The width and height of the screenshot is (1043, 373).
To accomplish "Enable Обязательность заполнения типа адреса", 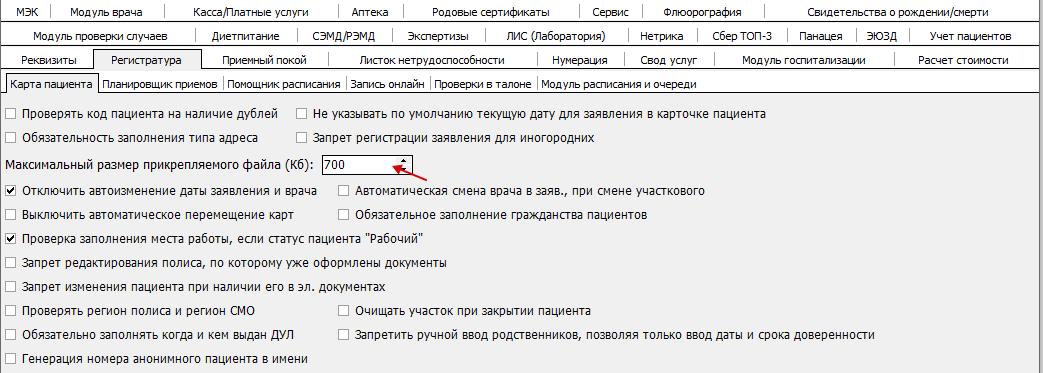I will coord(10,138).
